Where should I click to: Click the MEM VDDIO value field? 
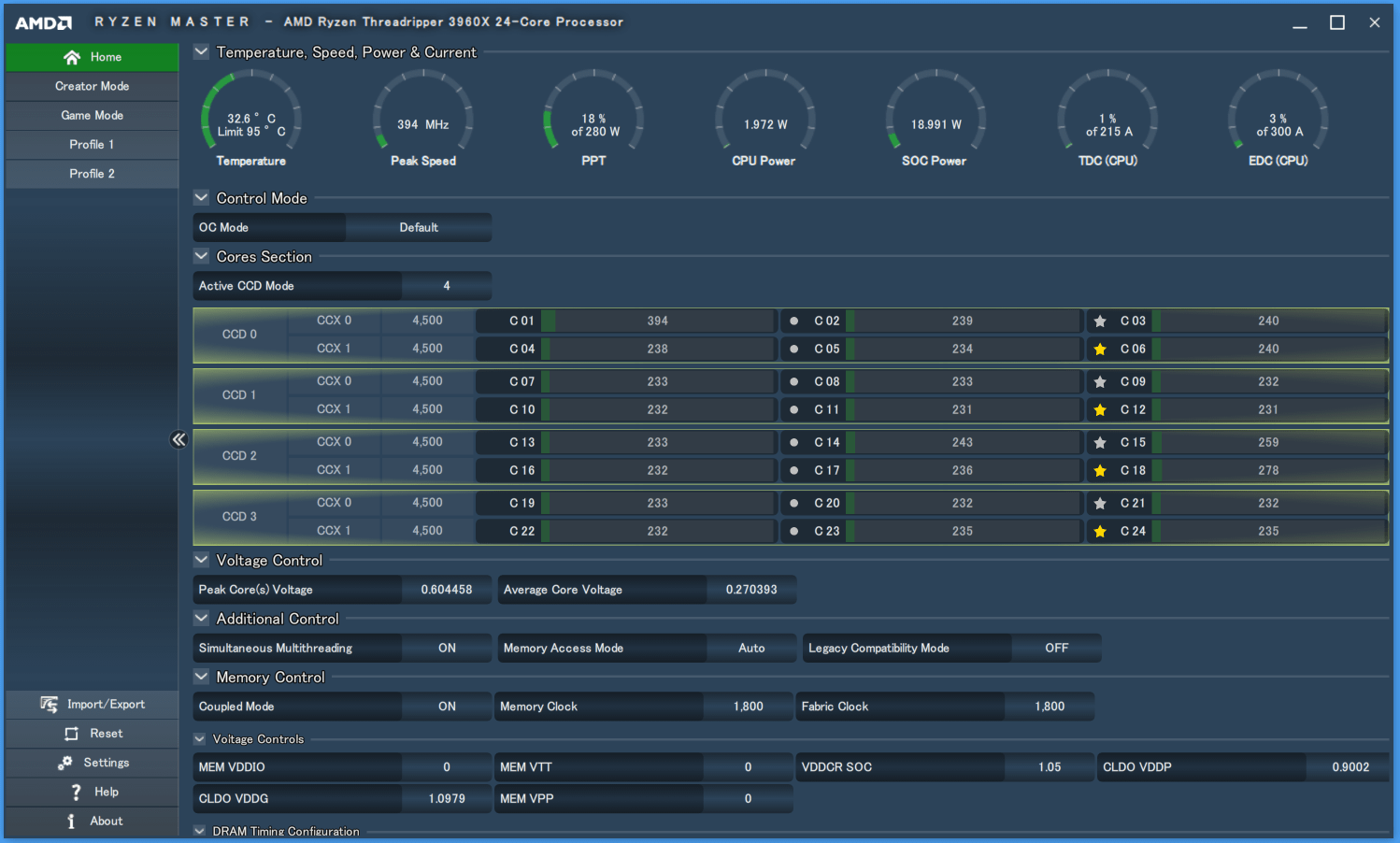[447, 766]
